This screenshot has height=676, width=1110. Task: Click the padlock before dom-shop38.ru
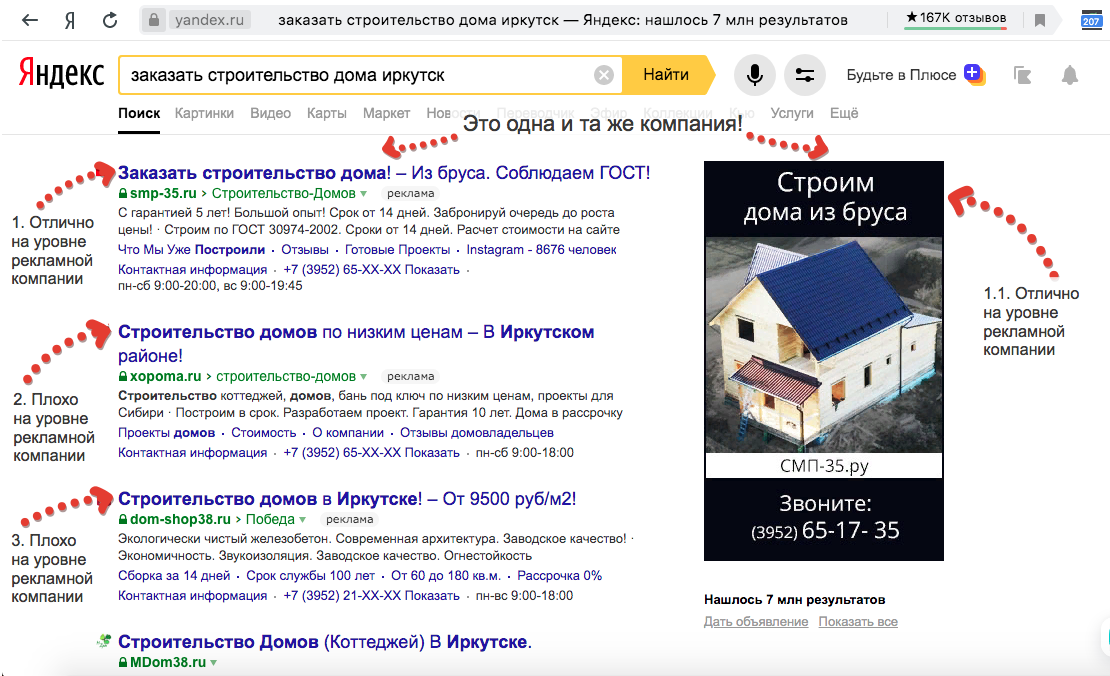coord(123,520)
